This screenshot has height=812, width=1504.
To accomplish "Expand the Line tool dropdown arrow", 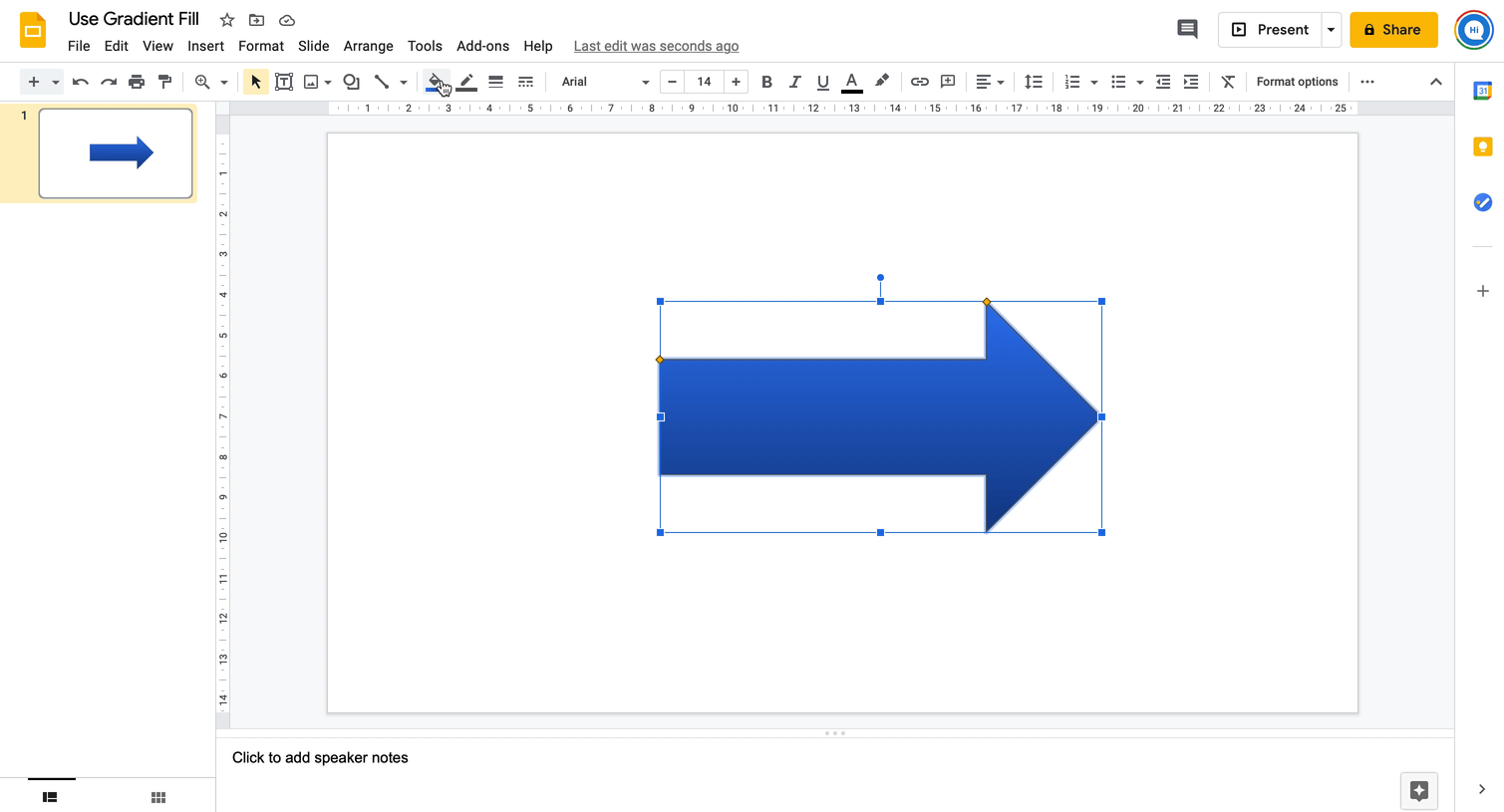I will pyautogui.click(x=404, y=82).
